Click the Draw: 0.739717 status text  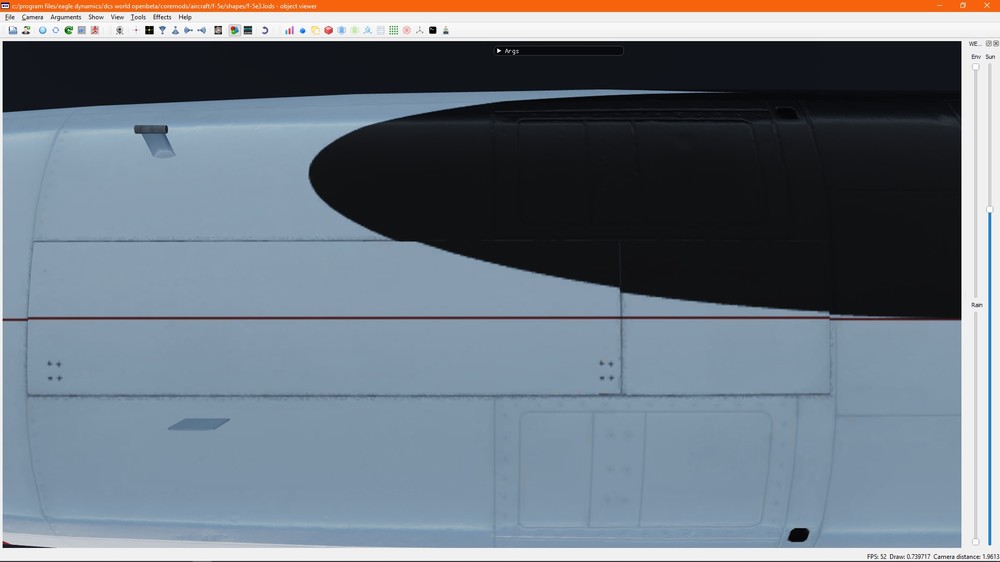909,557
